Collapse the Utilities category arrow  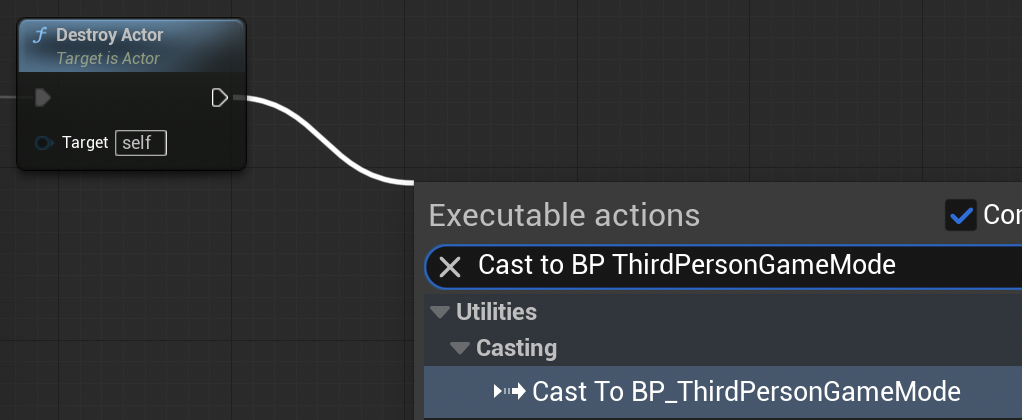point(439,312)
